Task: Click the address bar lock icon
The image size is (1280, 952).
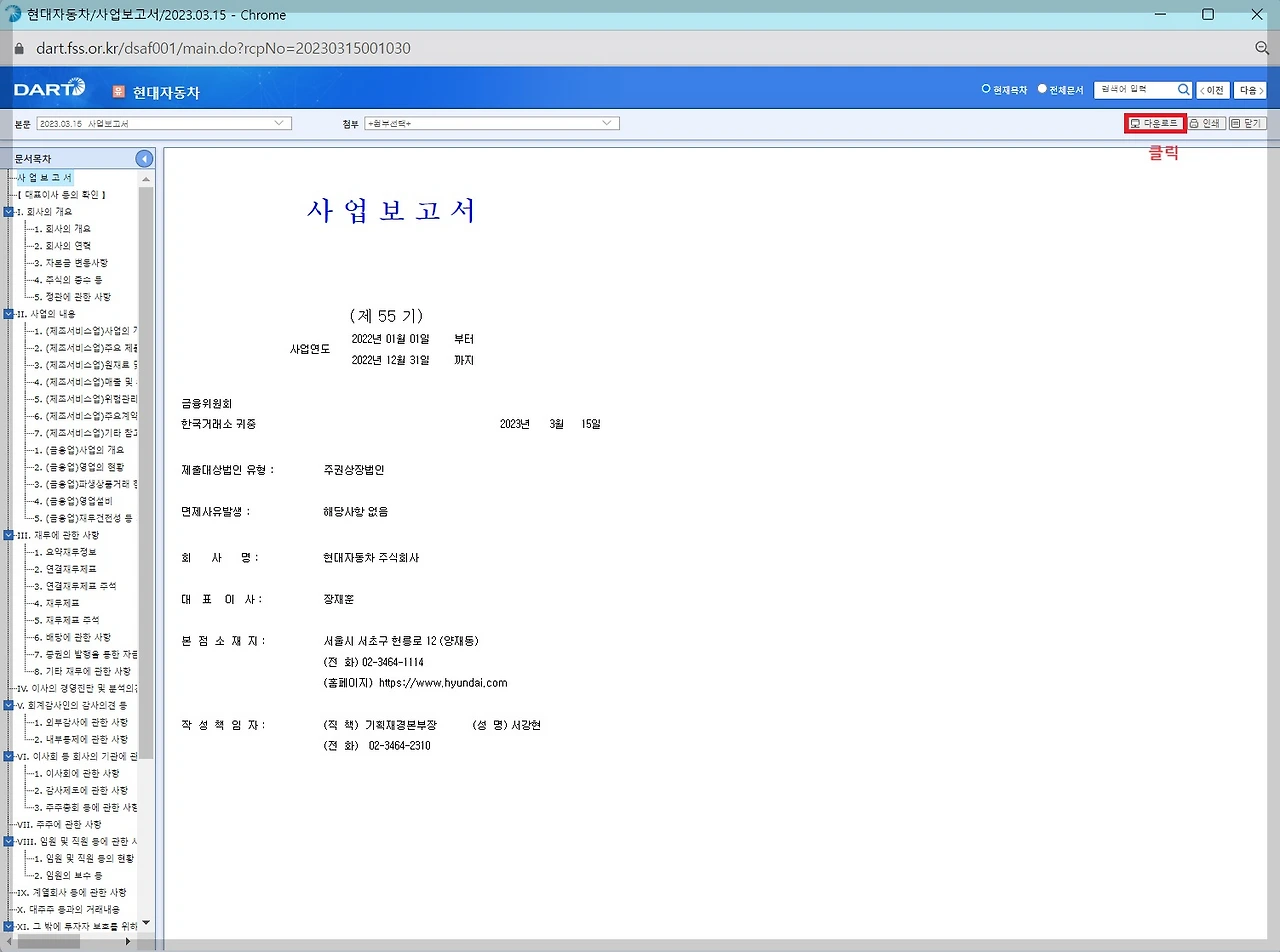Action: [18, 48]
